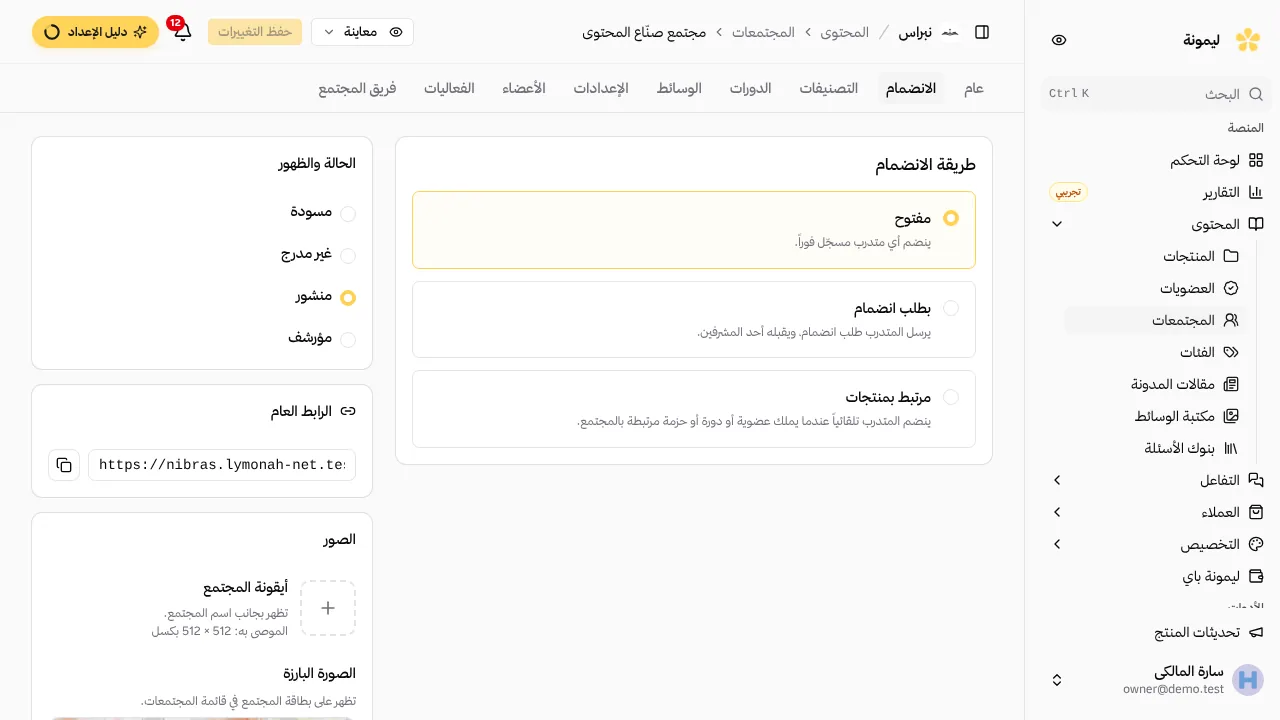
Task: Open user account switcher for سارة المالكي
Action: pos(1152,680)
